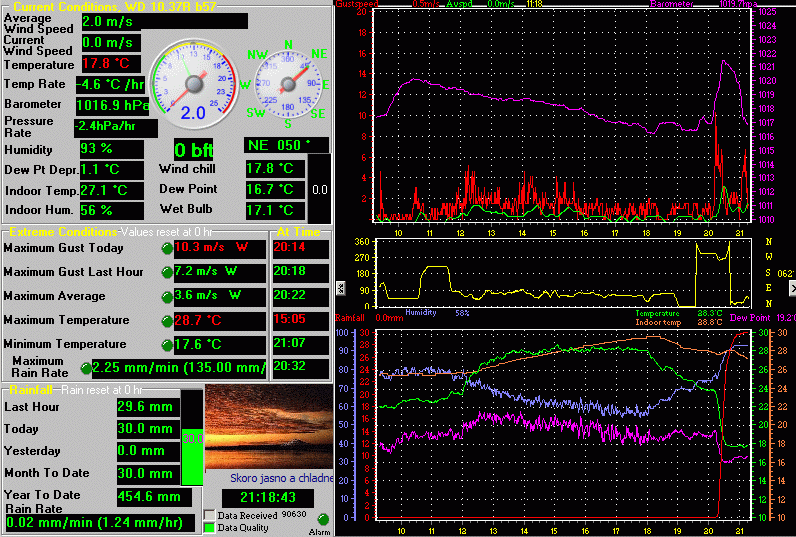Click the Barometer value 1016.9 hPa
Screen dimensions: 796x537
pyautogui.click(x=110, y=104)
